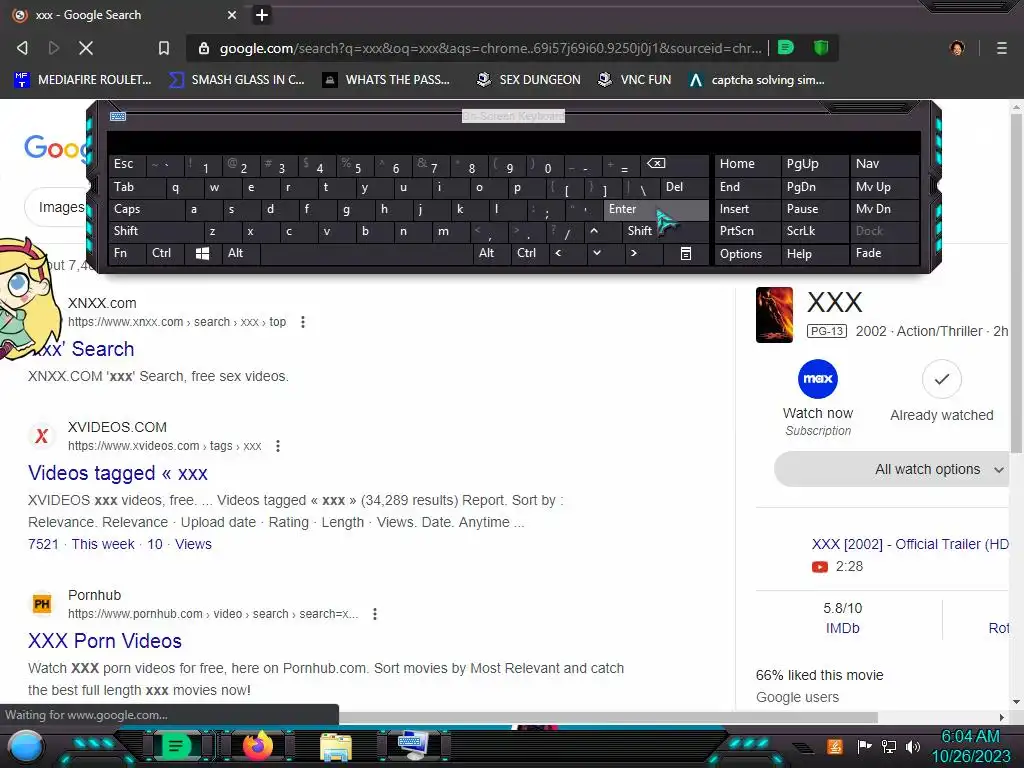The width and height of the screenshot is (1024, 768).
Task: Expand All watch options dropdown
Action: pyautogui.click(x=892, y=469)
